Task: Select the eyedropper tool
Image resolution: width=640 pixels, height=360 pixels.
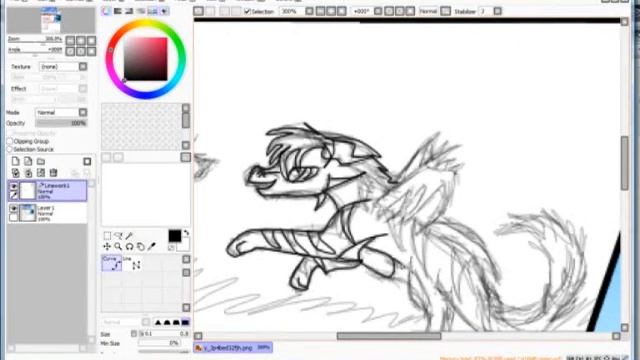Action: coord(151,247)
